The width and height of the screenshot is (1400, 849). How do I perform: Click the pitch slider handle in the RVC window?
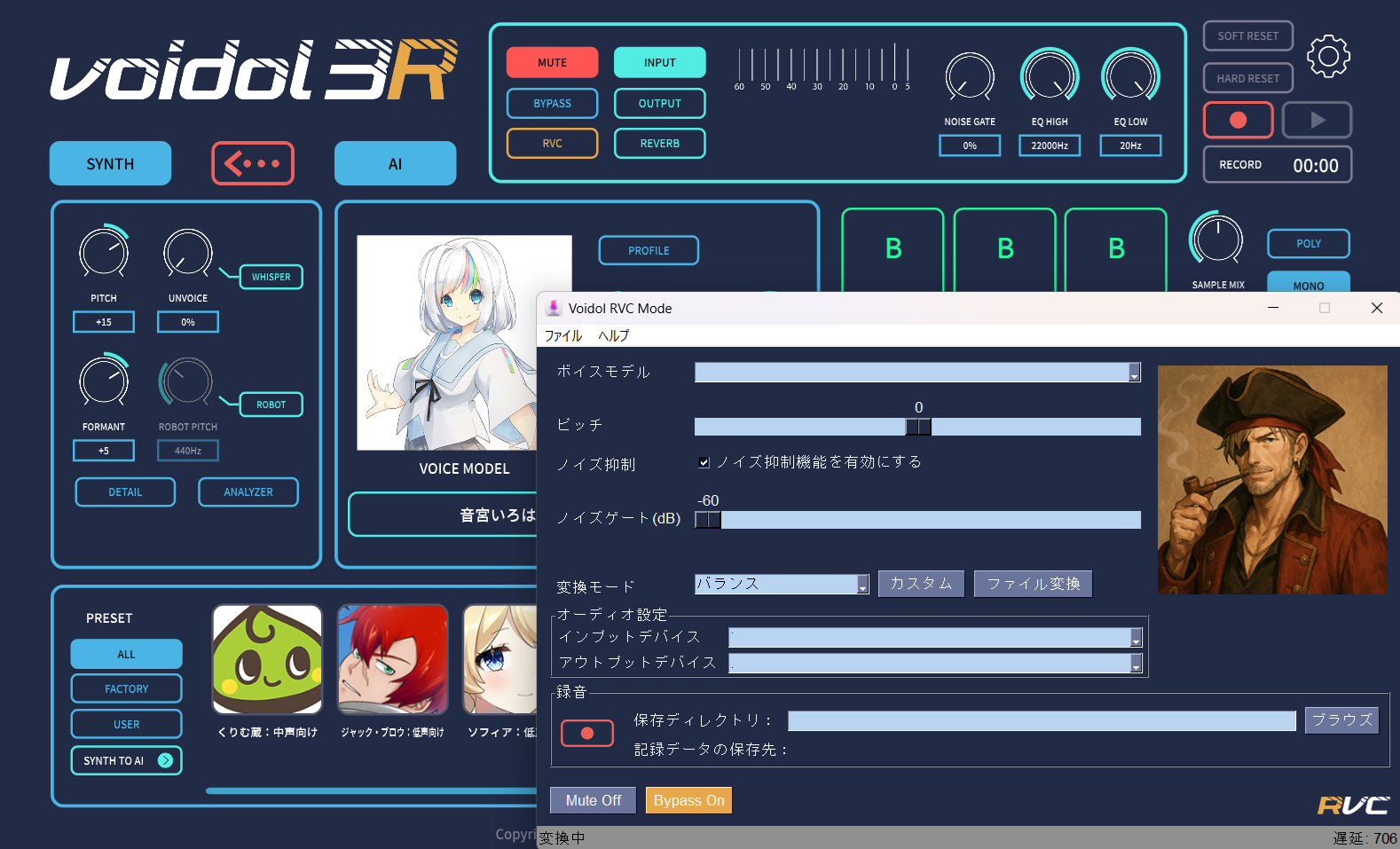pos(918,427)
